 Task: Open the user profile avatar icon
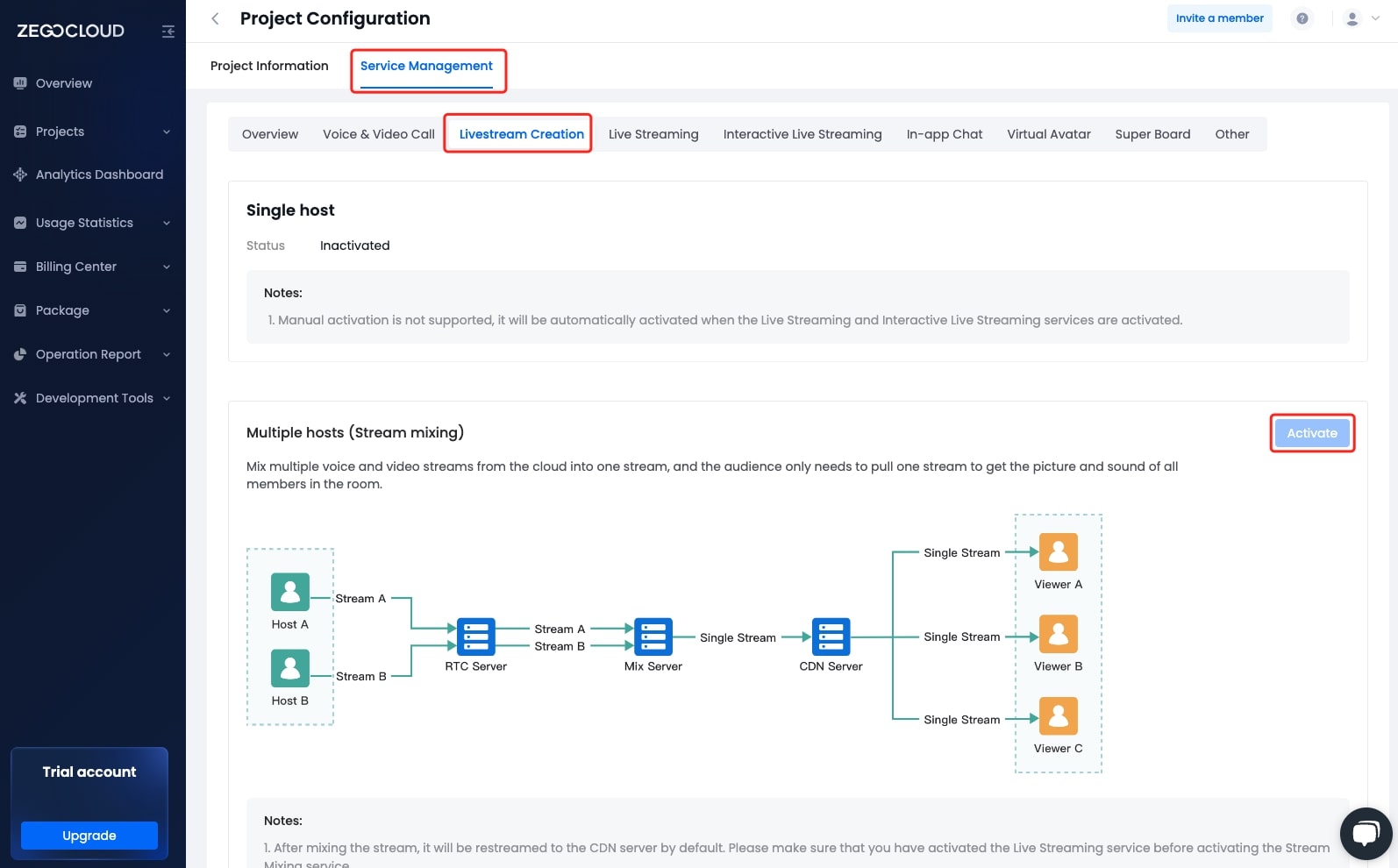click(x=1352, y=18)
